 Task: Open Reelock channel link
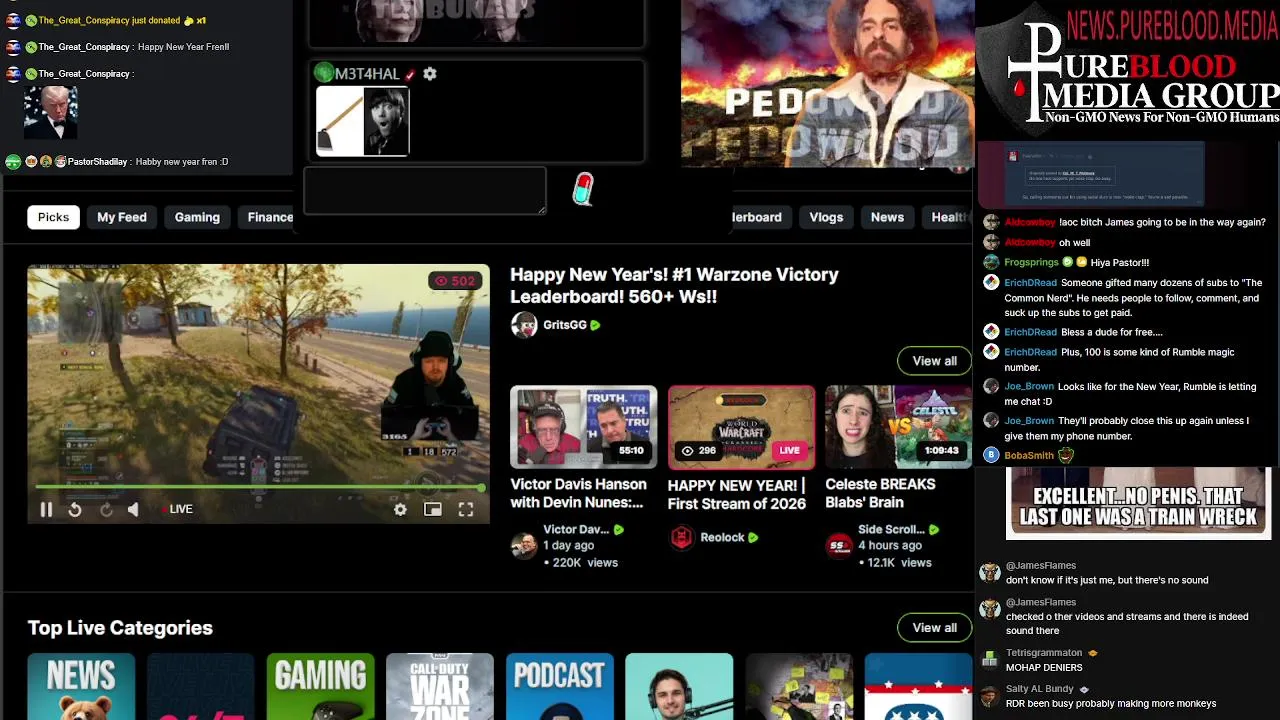point(722,537)
